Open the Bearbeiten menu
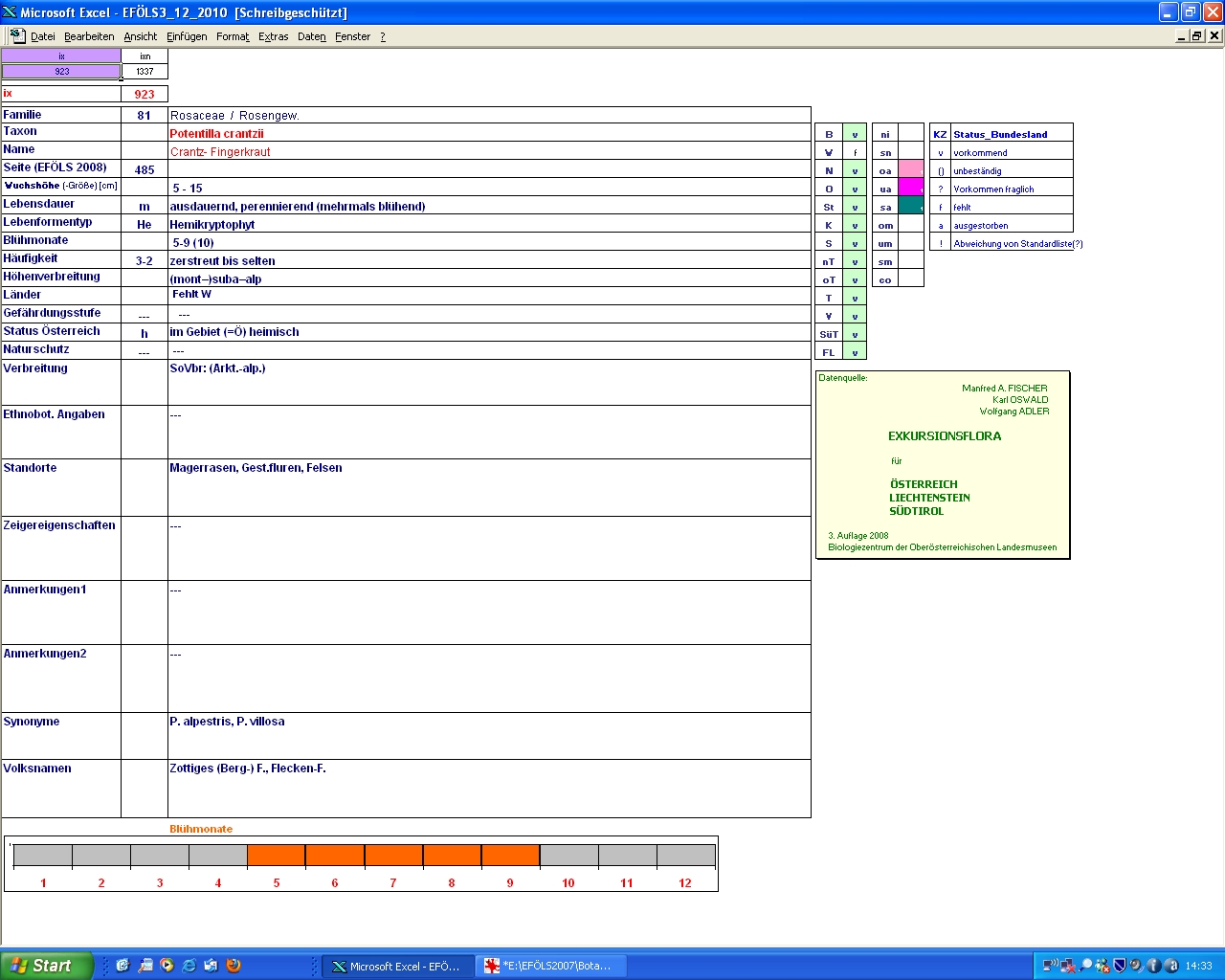This screenshot has height=980, width=1225. point(89,36)
